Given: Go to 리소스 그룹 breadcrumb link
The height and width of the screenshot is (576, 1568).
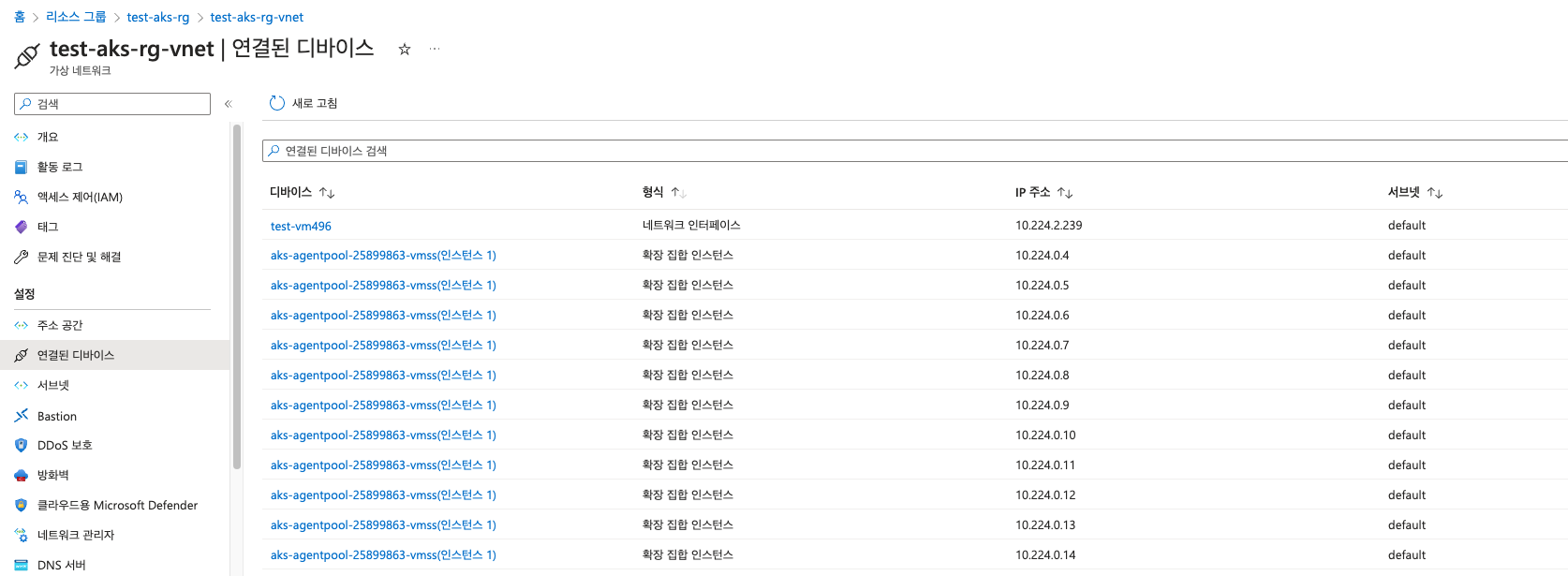Looking at the screenshot, I should [x=76, y=17].
